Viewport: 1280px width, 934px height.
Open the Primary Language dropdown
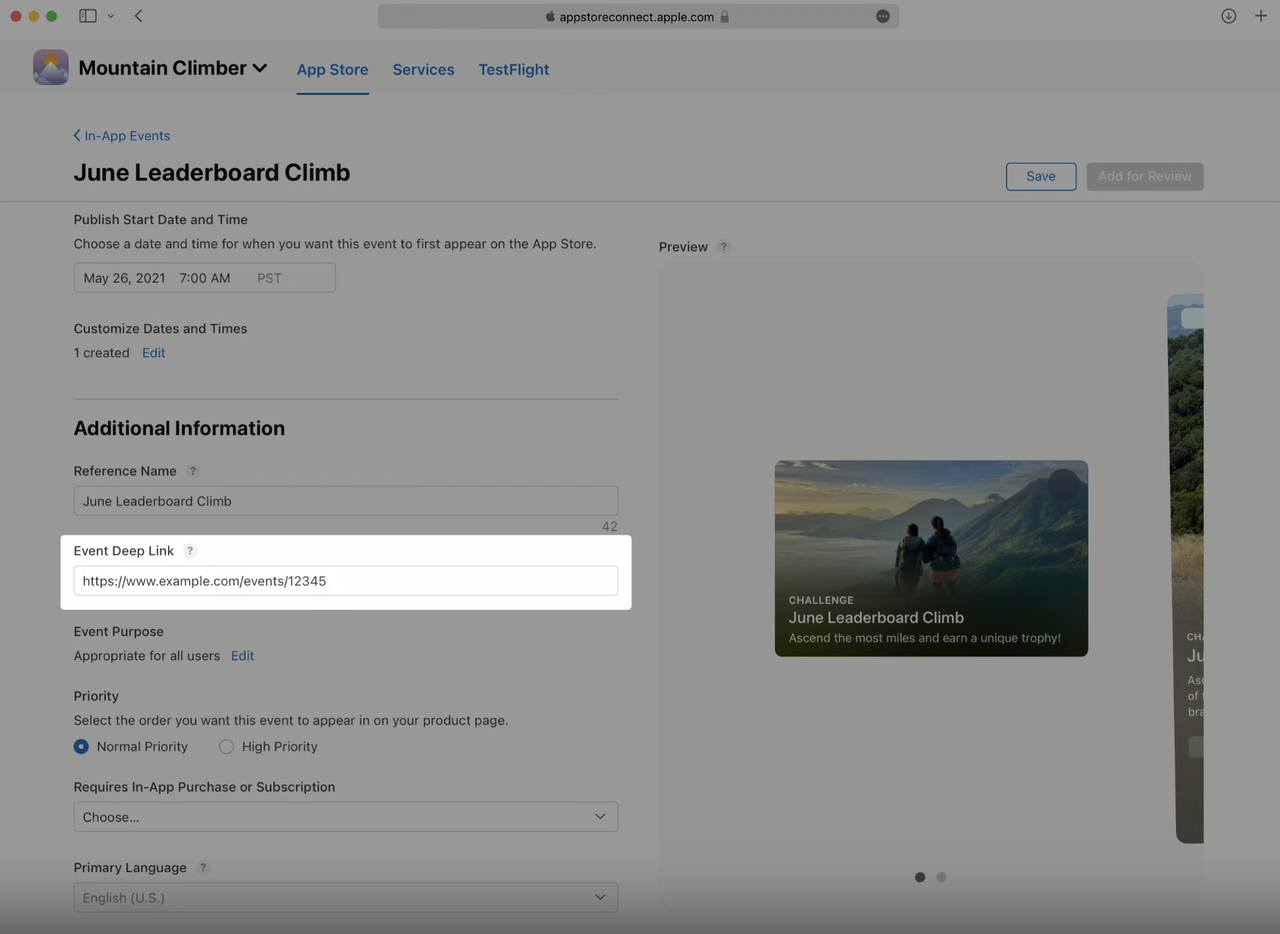pyautogui.click(x=345, y=897)
